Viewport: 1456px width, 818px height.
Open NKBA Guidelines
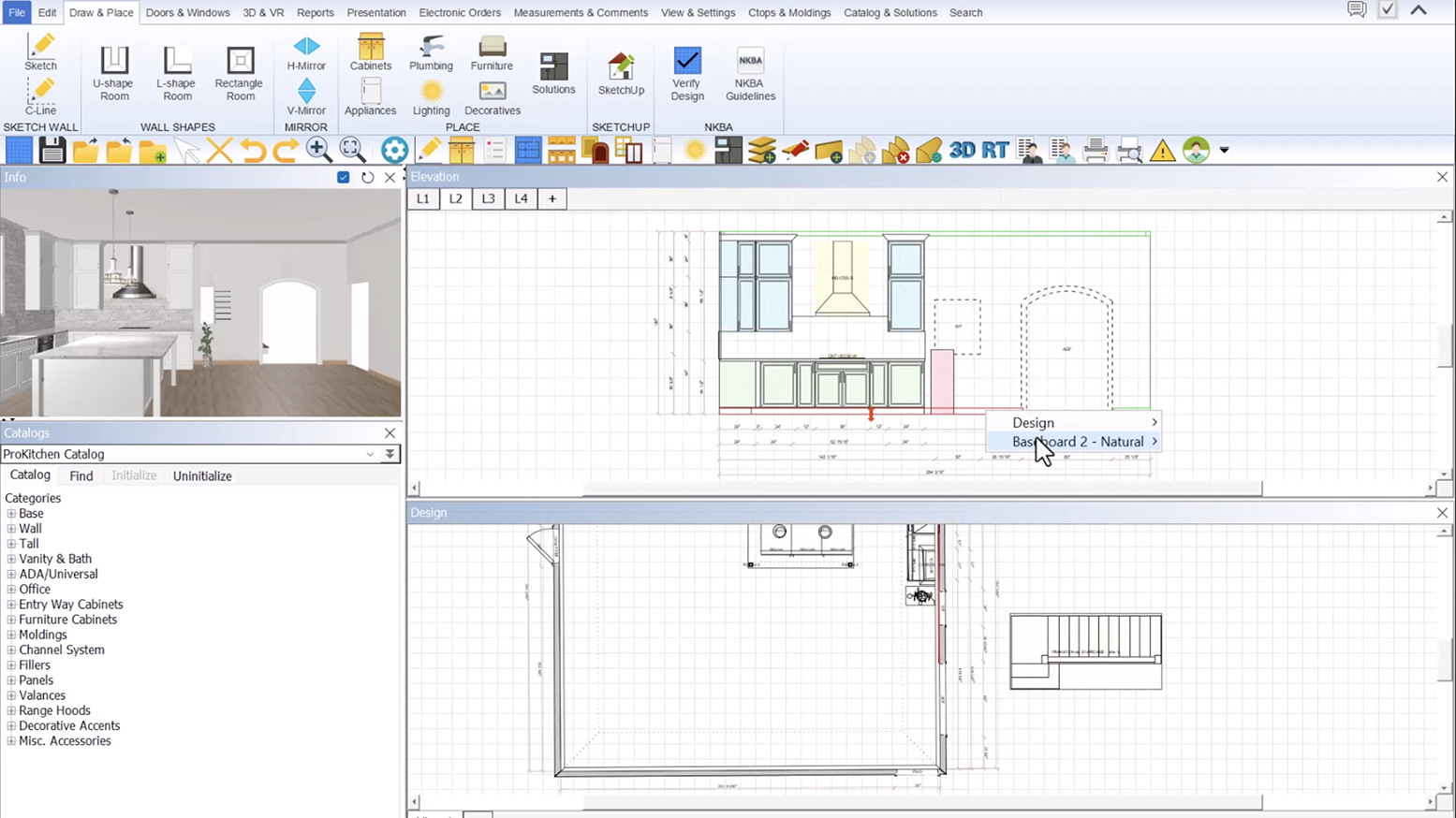click(x=750, y=73)
